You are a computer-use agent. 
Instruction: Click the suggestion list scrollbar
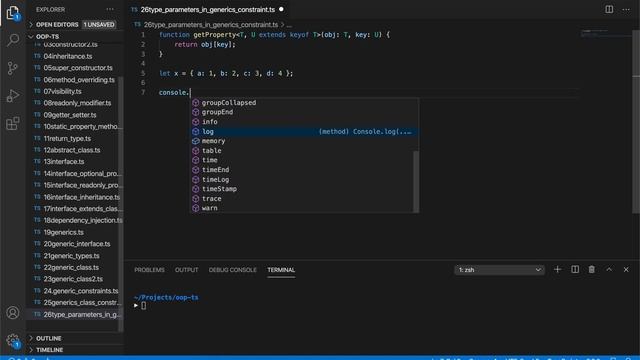point(416,182)
